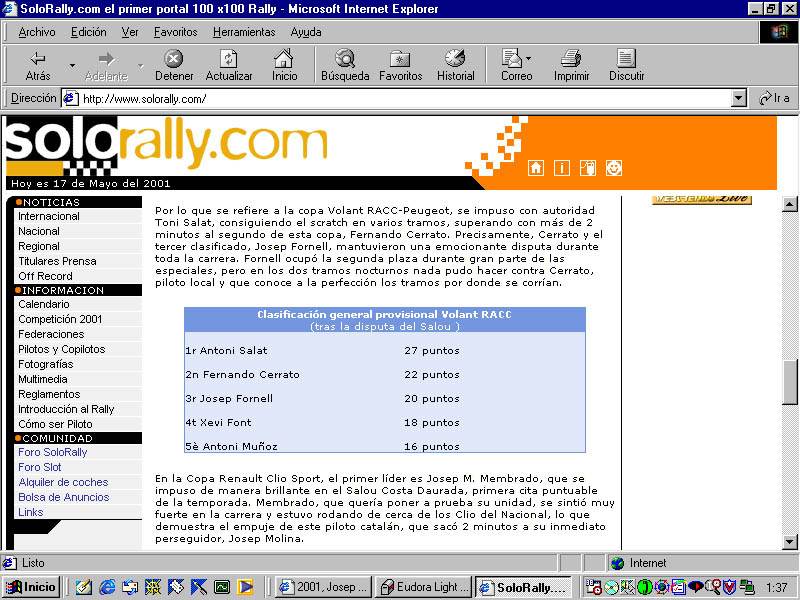Go to Bolsa de Anuncios
Viewport: 800px width, 600px height.
coord(64,497)
